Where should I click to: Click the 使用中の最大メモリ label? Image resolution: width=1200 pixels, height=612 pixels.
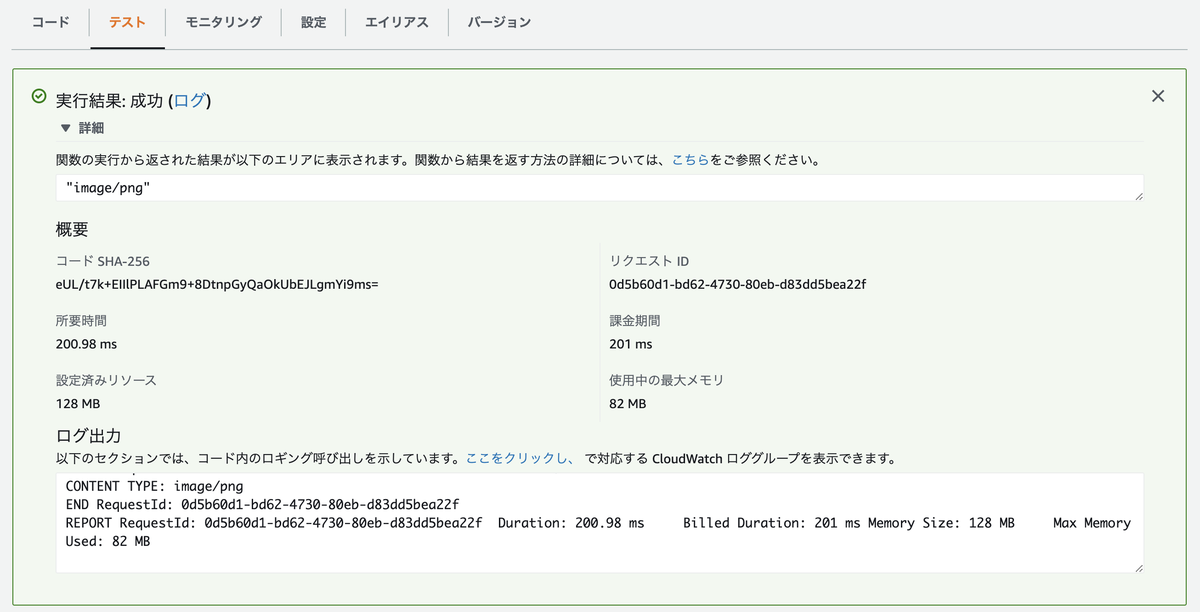[x=666, y=381]
